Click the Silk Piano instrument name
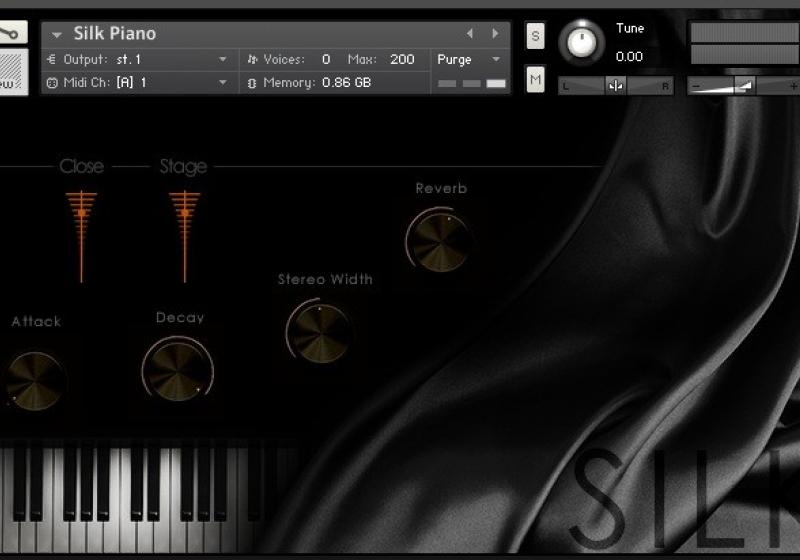 click(x=115, y=34)
